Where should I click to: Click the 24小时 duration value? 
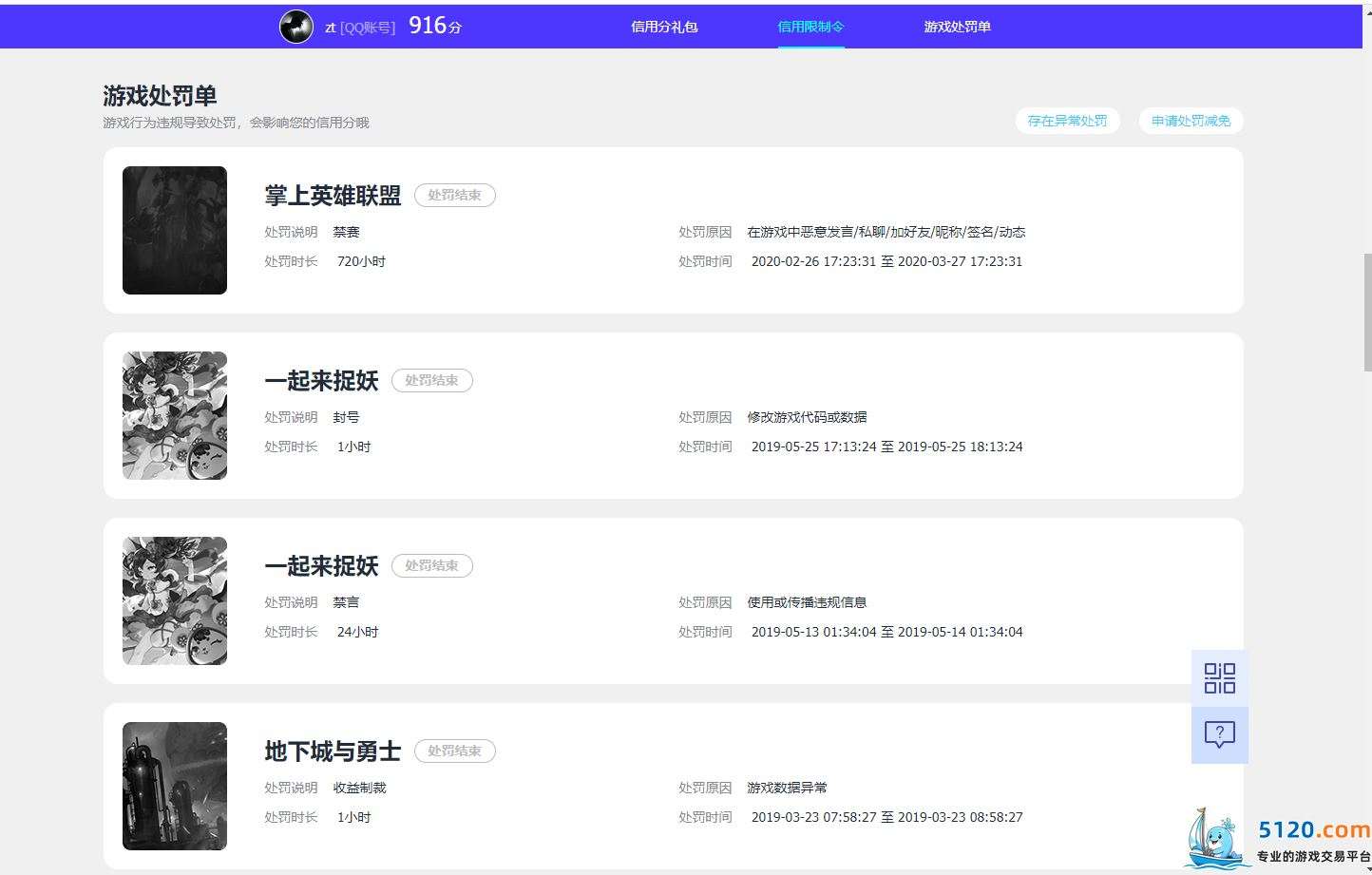click(x=357, y=632)
